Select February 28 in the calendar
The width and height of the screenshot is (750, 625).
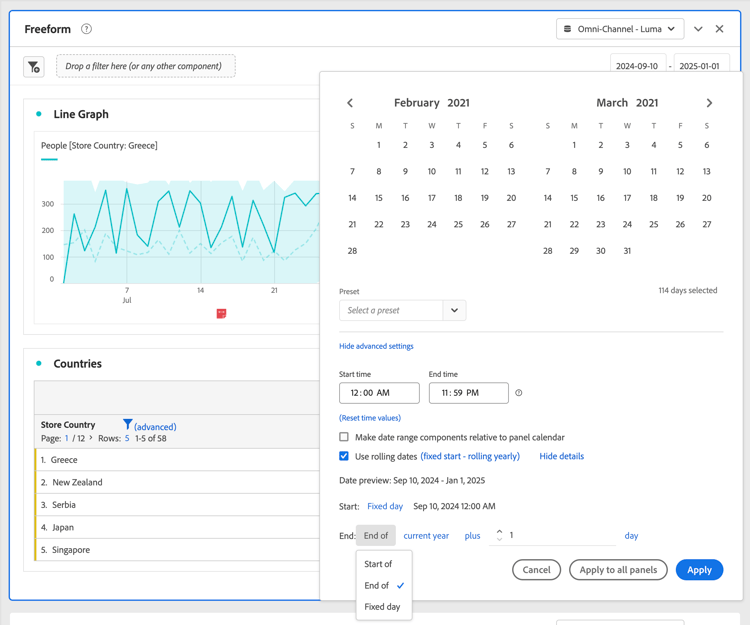click(352, 251)
